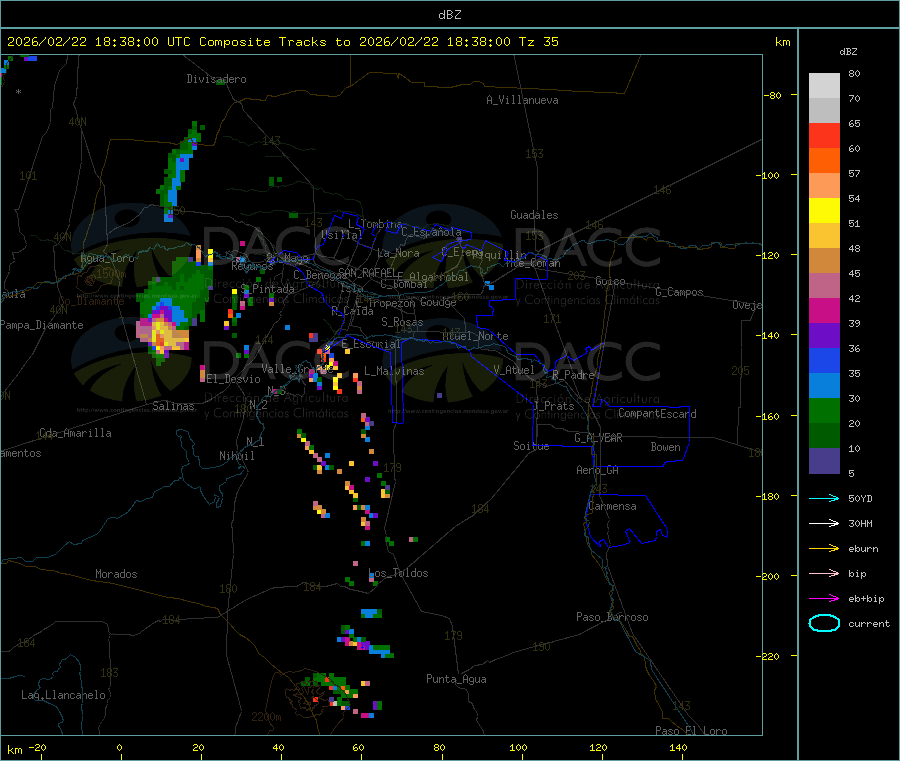Click the R_Padre label
Viewport: 900px width, 761px height.
[x=573, y=375]
